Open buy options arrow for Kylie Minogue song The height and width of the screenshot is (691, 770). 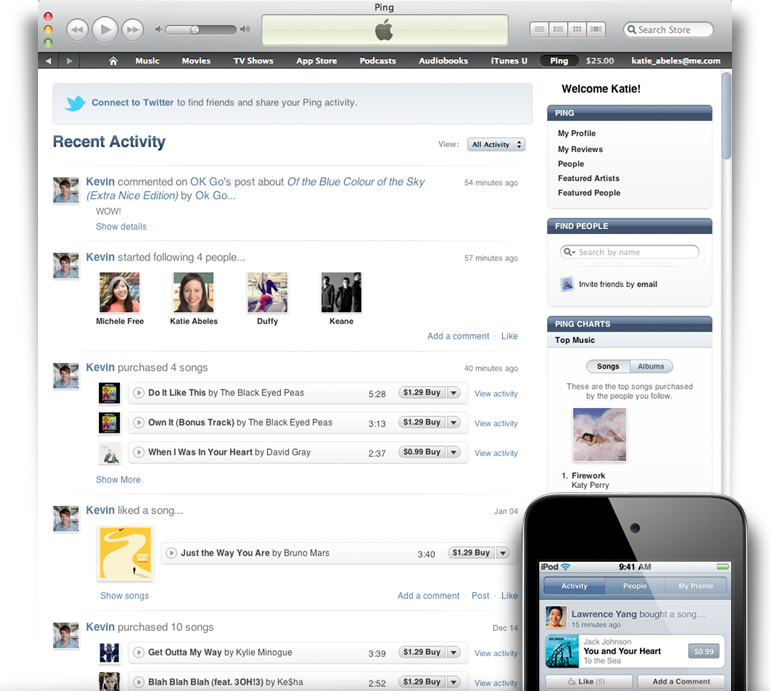(454, 652)
